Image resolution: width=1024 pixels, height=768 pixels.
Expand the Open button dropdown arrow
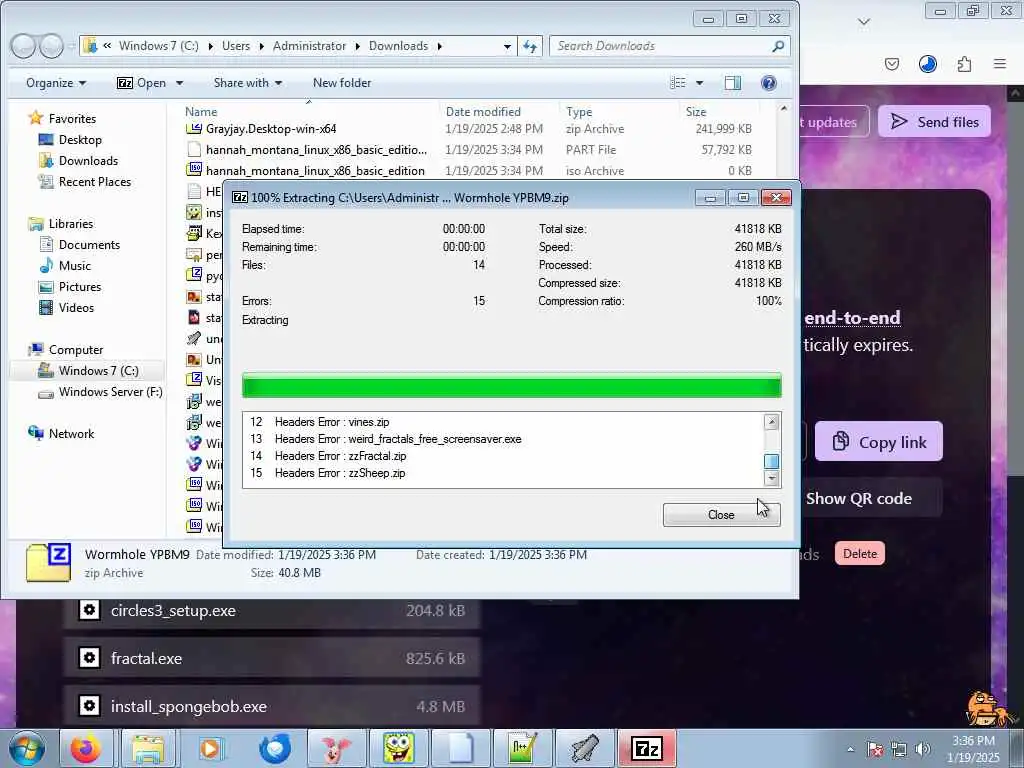point(180,83)
